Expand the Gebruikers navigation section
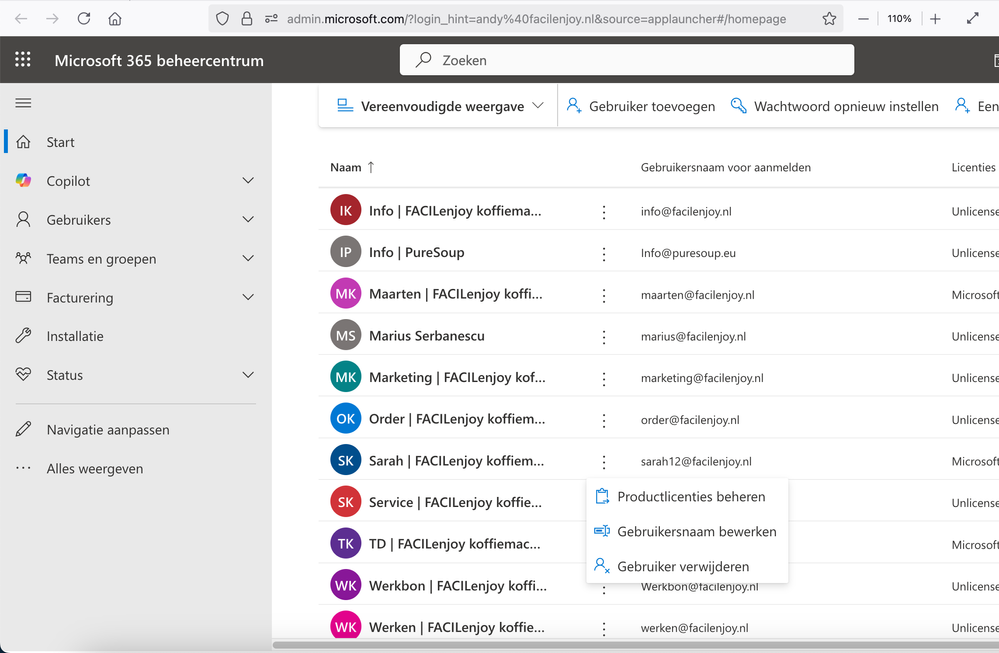This screenshot has height=653, width=999. tap(248, 220)
